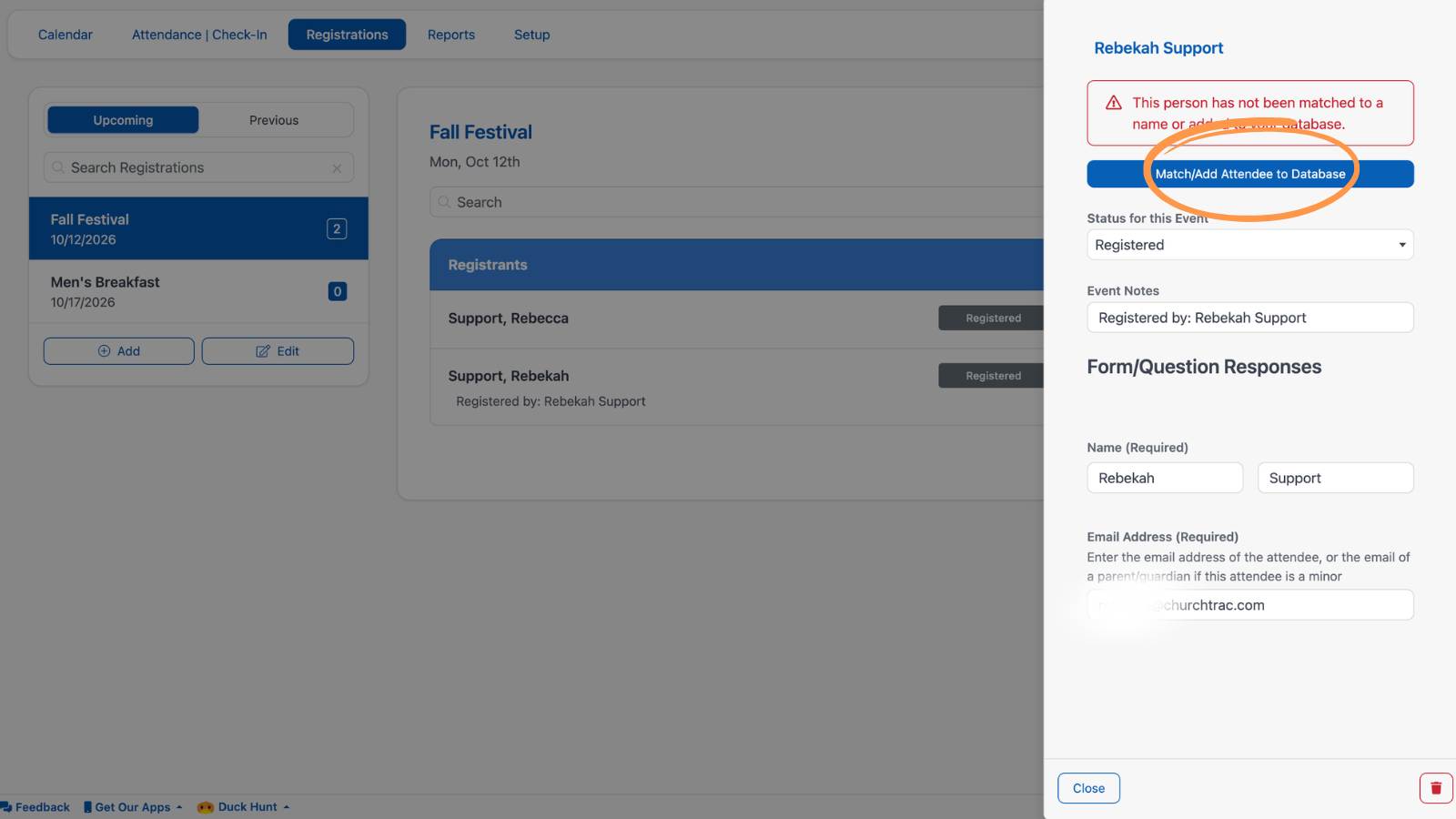The width and height of the screenshot is (1456, 819).
Task: Click the Duck Hunt icon in the footer
Action: tap(206, 807)
